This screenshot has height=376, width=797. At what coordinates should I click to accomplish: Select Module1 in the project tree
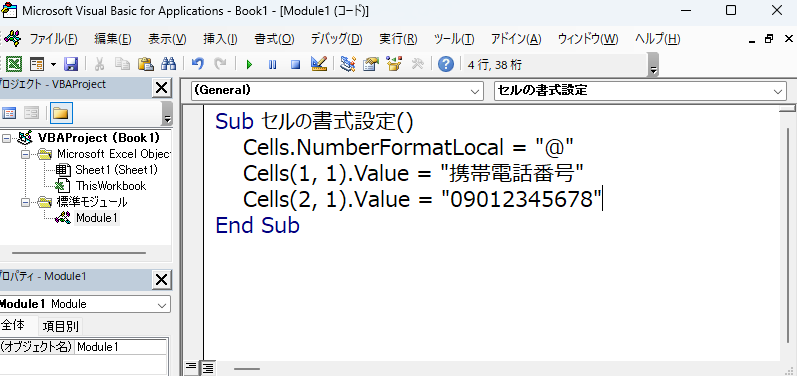pos(97,218)
